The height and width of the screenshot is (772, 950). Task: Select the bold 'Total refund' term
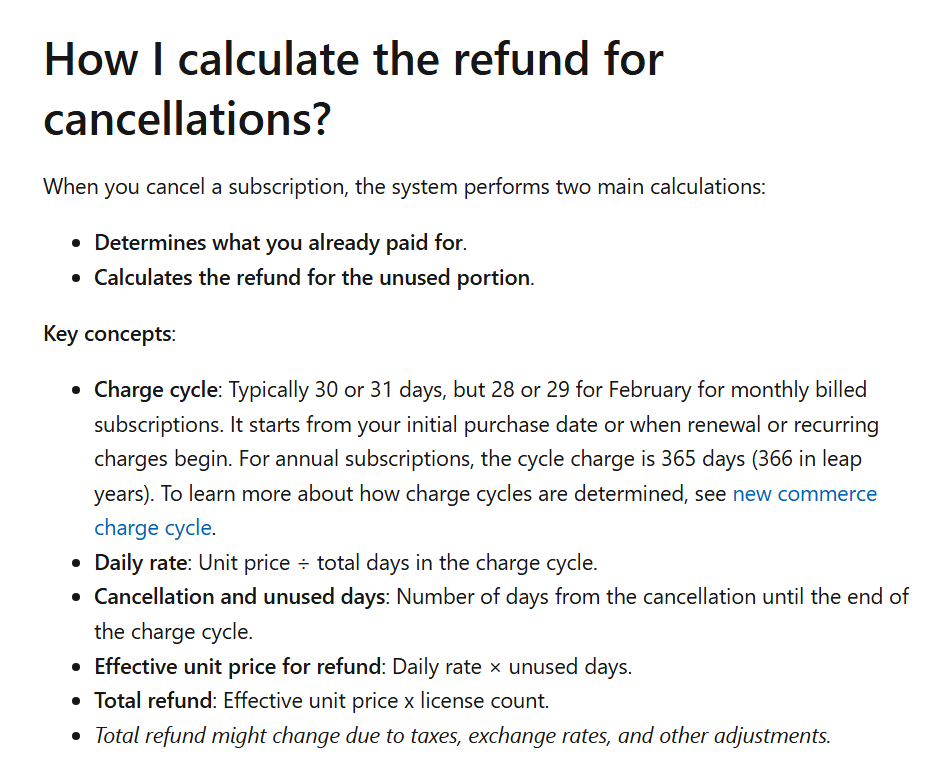point(153,701)
